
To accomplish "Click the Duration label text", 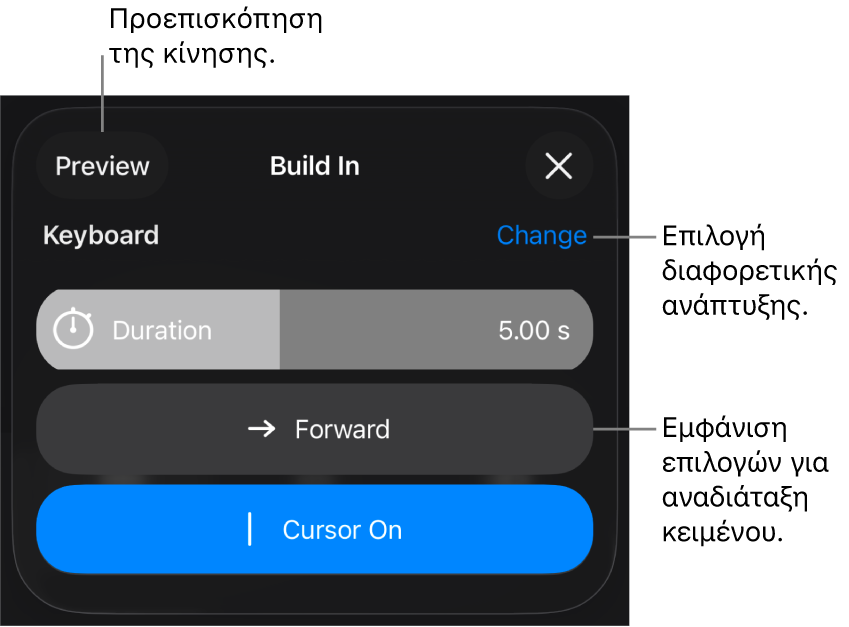I will [162, 331].
